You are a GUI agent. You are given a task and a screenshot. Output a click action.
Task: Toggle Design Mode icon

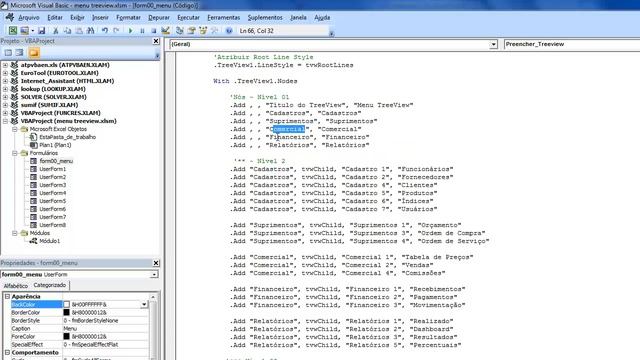165,31
